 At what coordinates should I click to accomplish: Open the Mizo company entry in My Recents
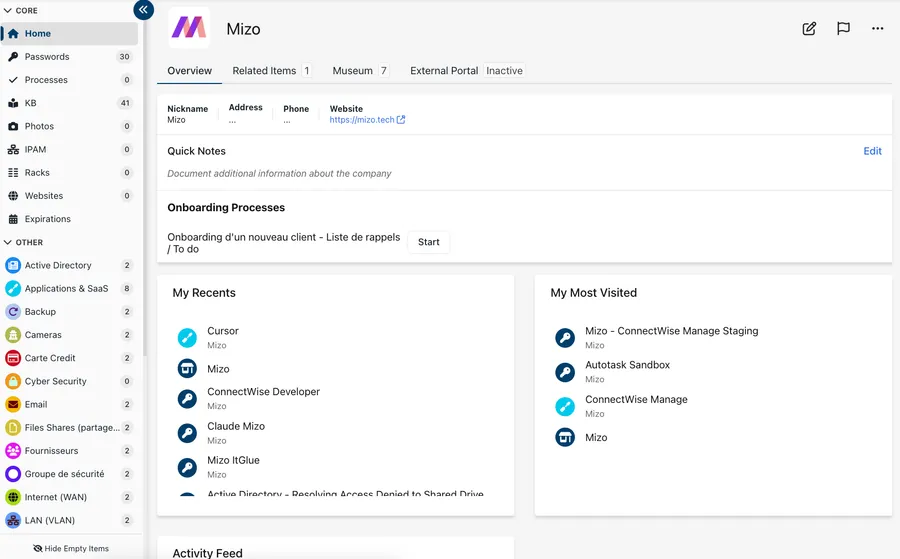click(x=218, y=369)
